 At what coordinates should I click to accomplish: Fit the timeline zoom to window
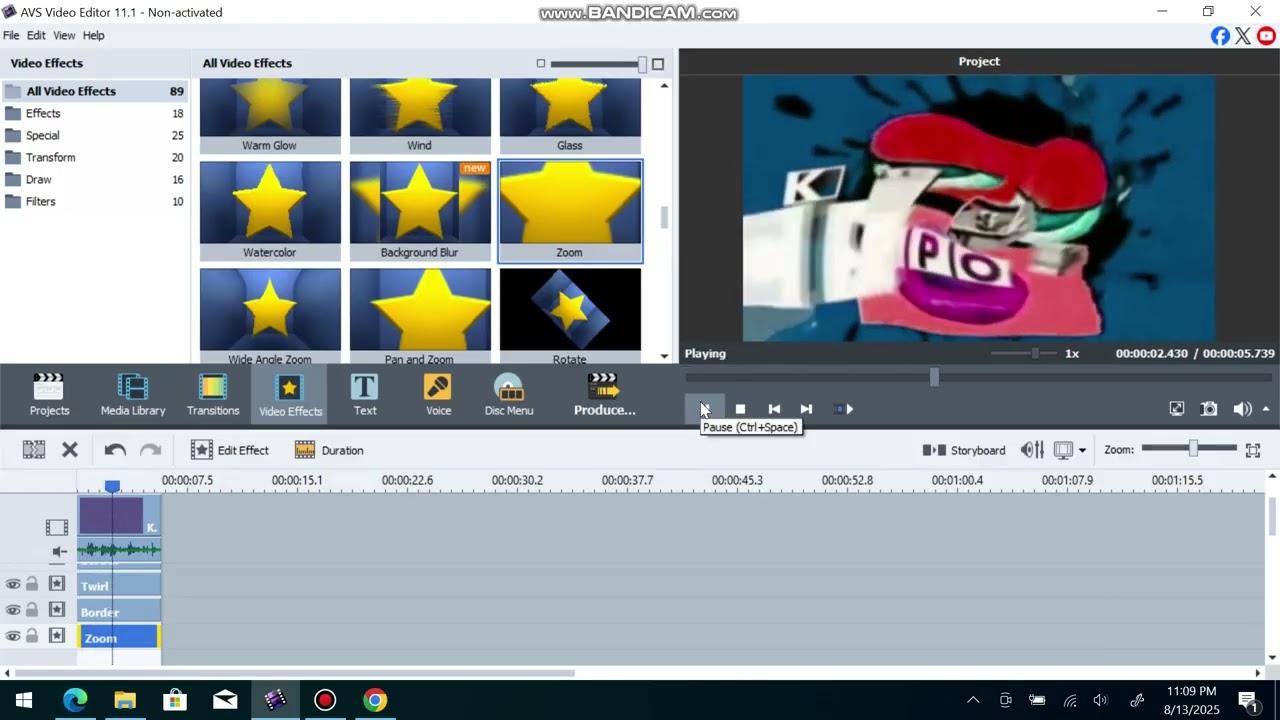(x=1253, y=450)
